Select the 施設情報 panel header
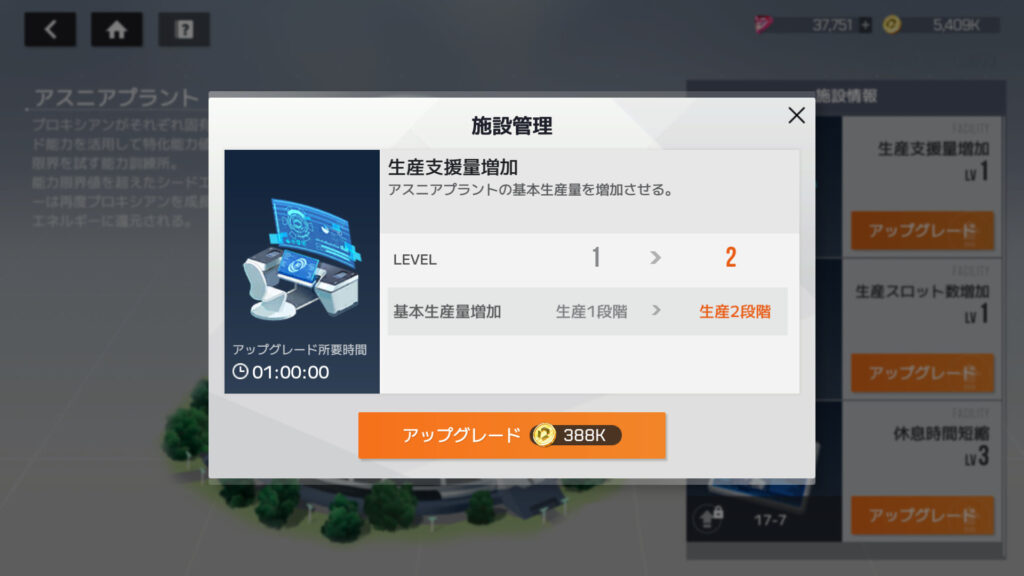Viewport: 1024px width, 576px height. coord(846,97)
